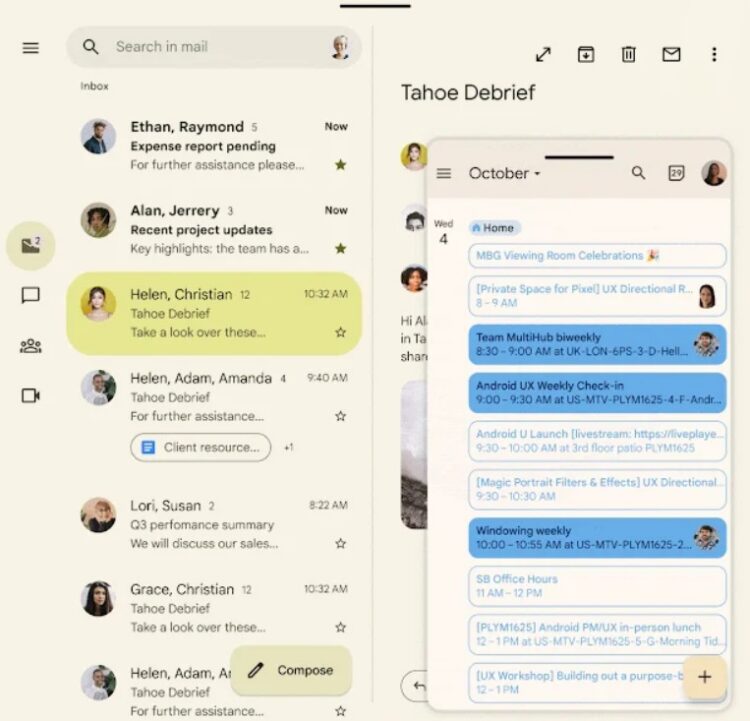
Task: Open the three-dot more options menu
Action: (x=713, y=55)
